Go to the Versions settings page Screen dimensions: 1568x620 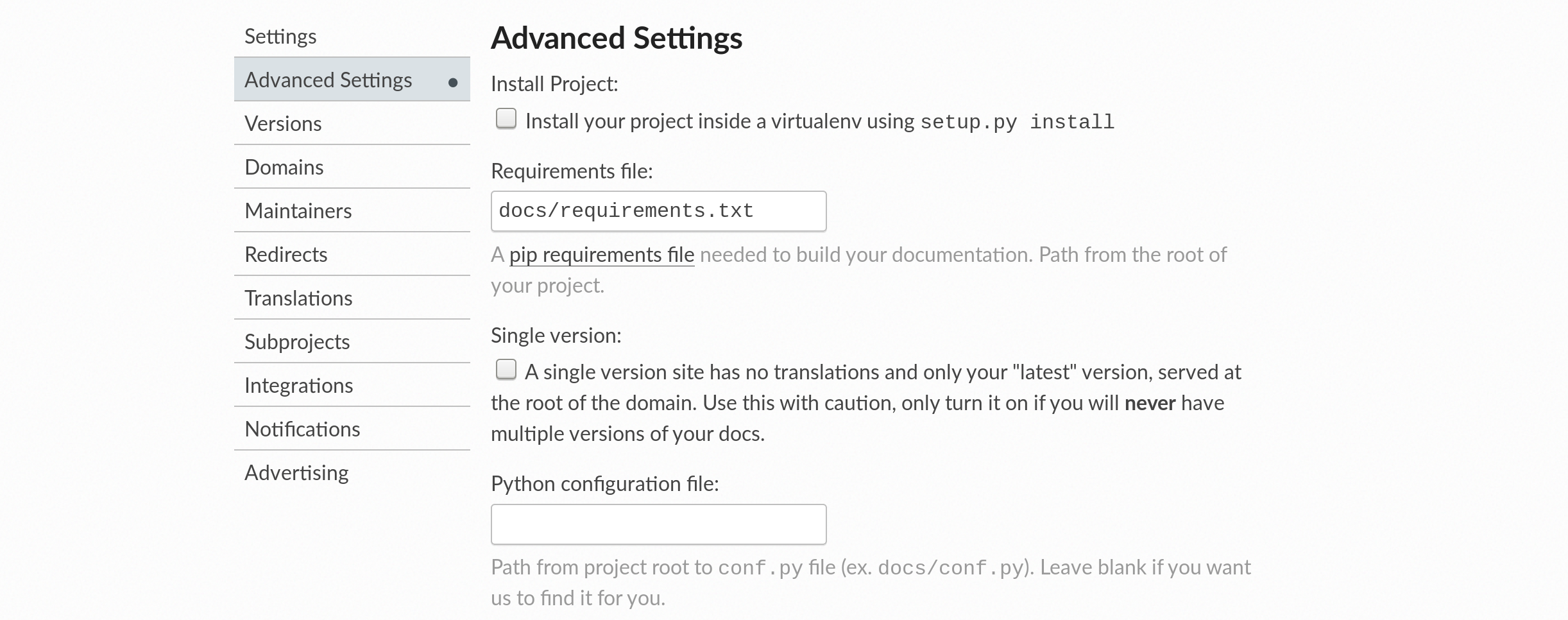coord(283,124)
